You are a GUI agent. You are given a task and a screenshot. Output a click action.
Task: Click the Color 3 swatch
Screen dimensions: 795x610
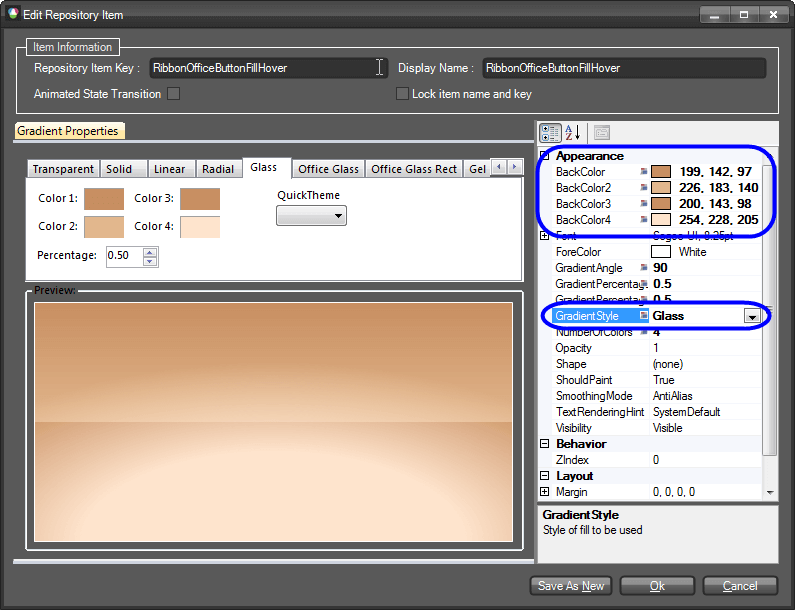(200, 199)
